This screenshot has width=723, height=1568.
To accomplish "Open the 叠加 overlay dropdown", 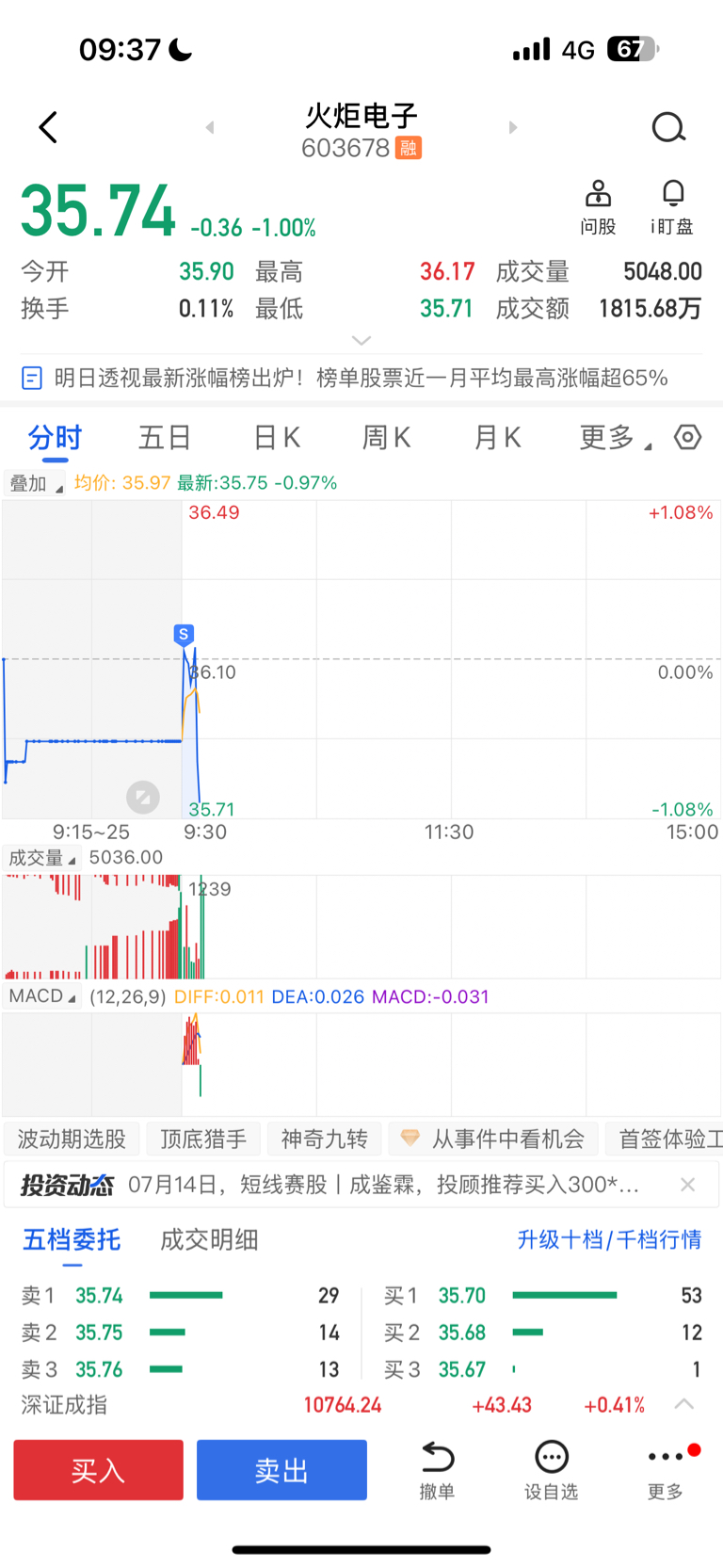I will click(36, 483).
